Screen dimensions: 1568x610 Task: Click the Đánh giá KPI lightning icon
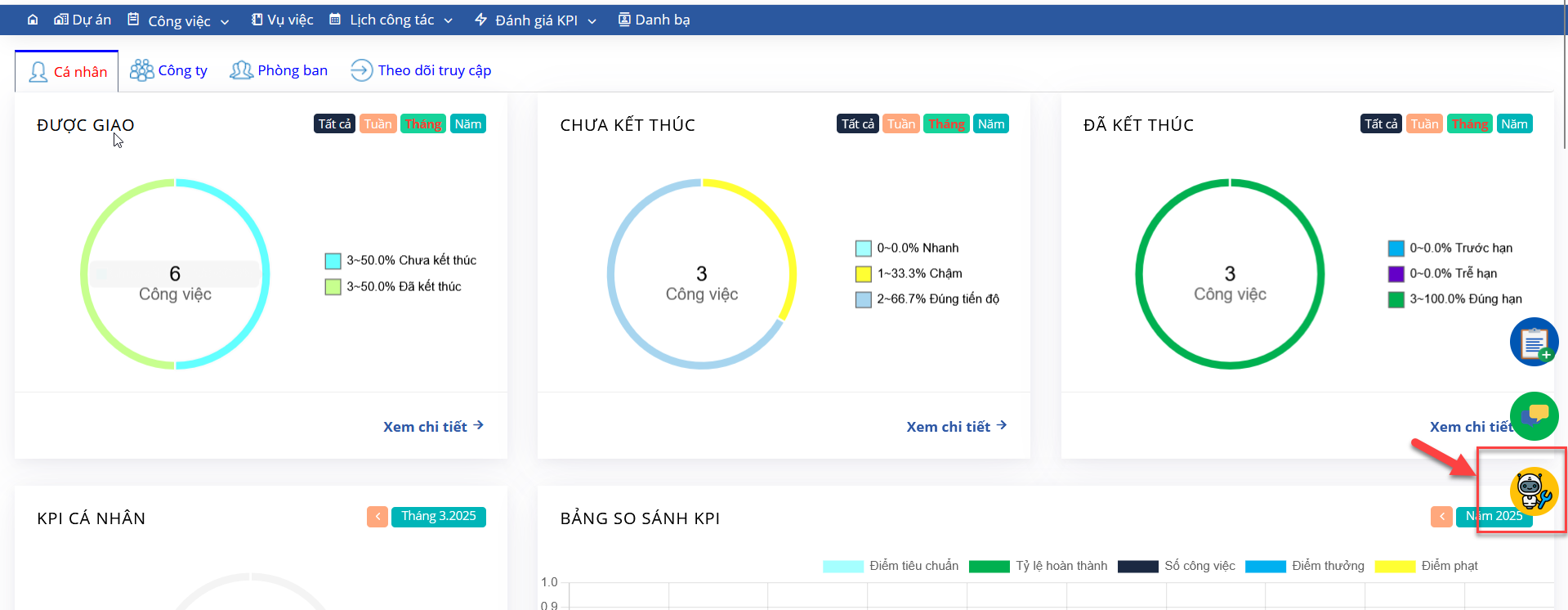[x=480, y=20]
